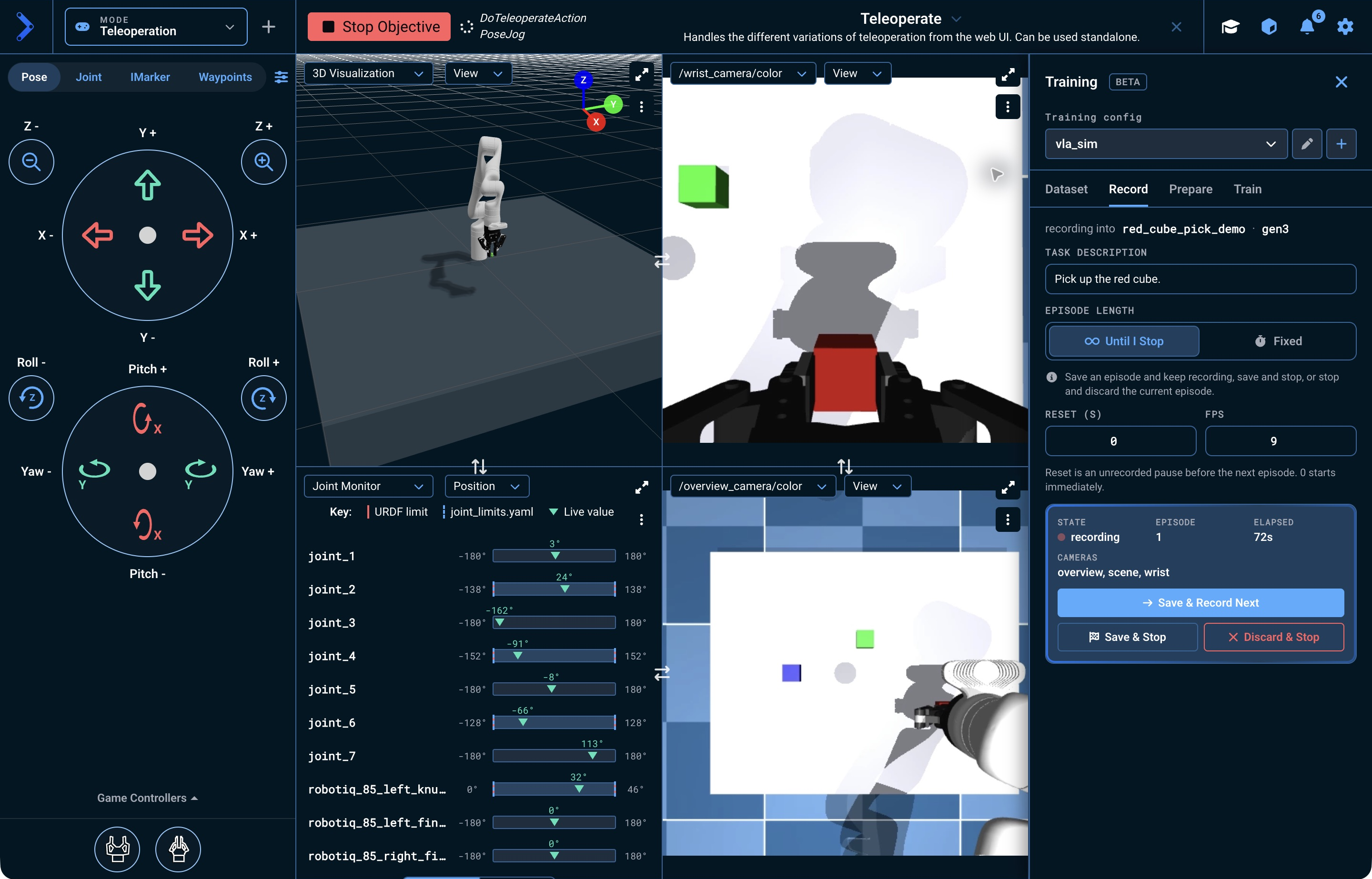
Task: Expand Game Controllers section
Action: [147, 798]
